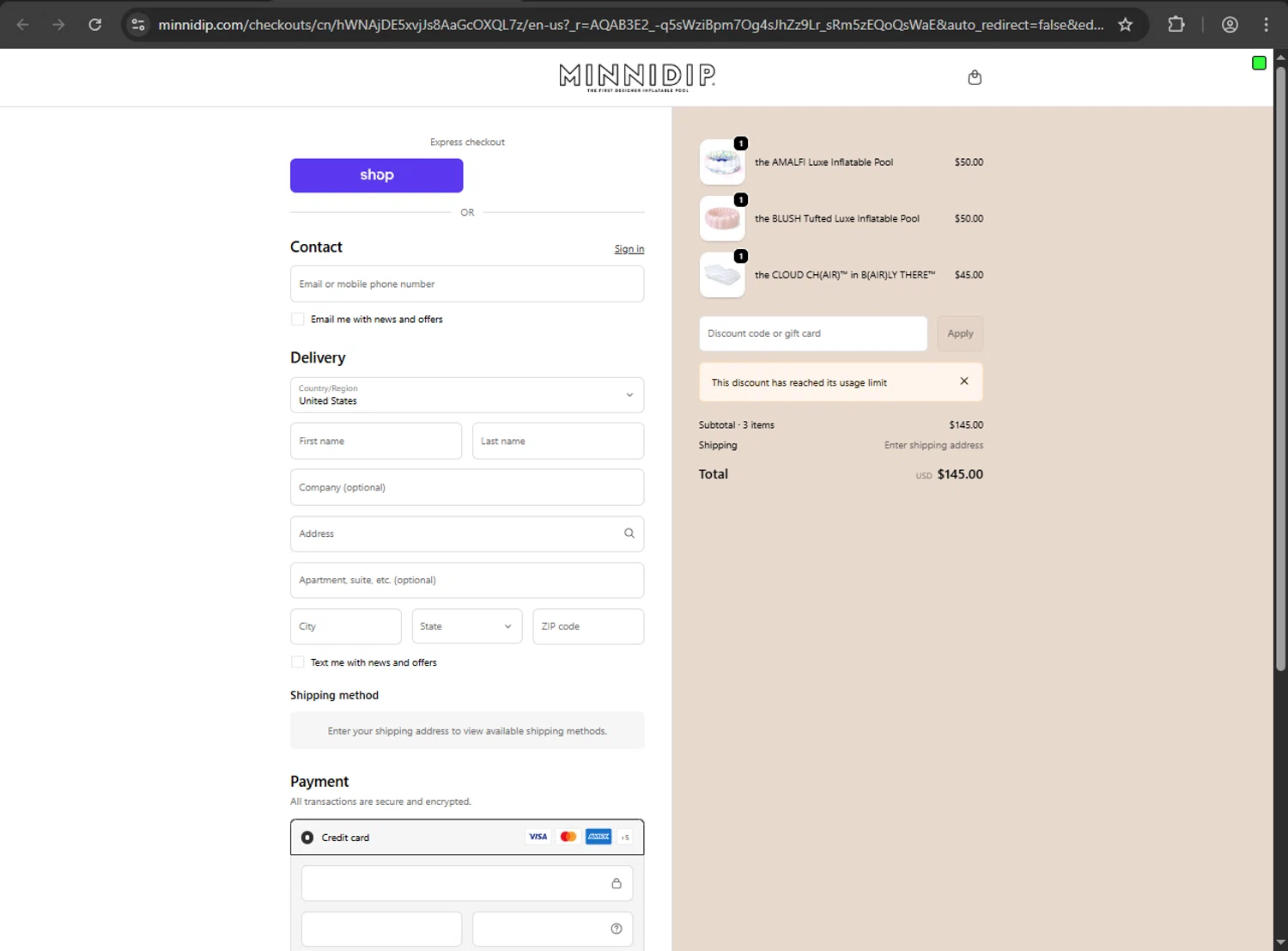Click the BLUSH Tufted Luxe Pool thumbnail
This screenshot has width=1288, height=951.
(x=722, y=218)
